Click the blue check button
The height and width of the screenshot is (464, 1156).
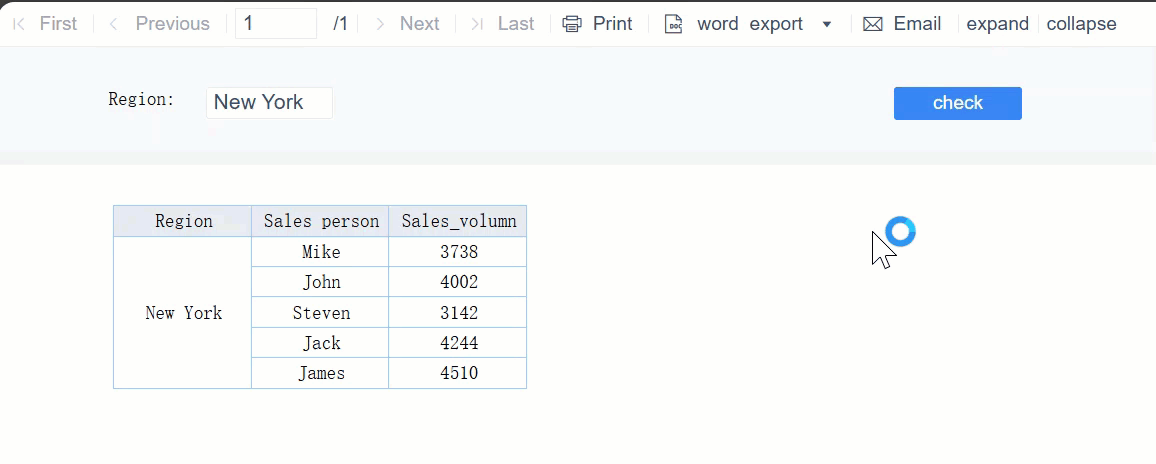coord(958,103)
